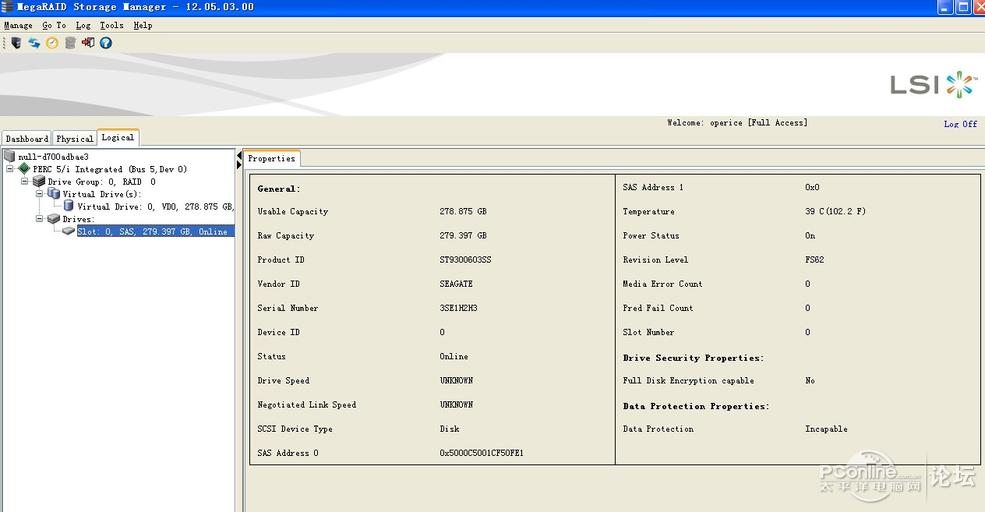985x512 pixels.
Task: Click the refresh arrows toolbar icon
Action: [34, 43]
